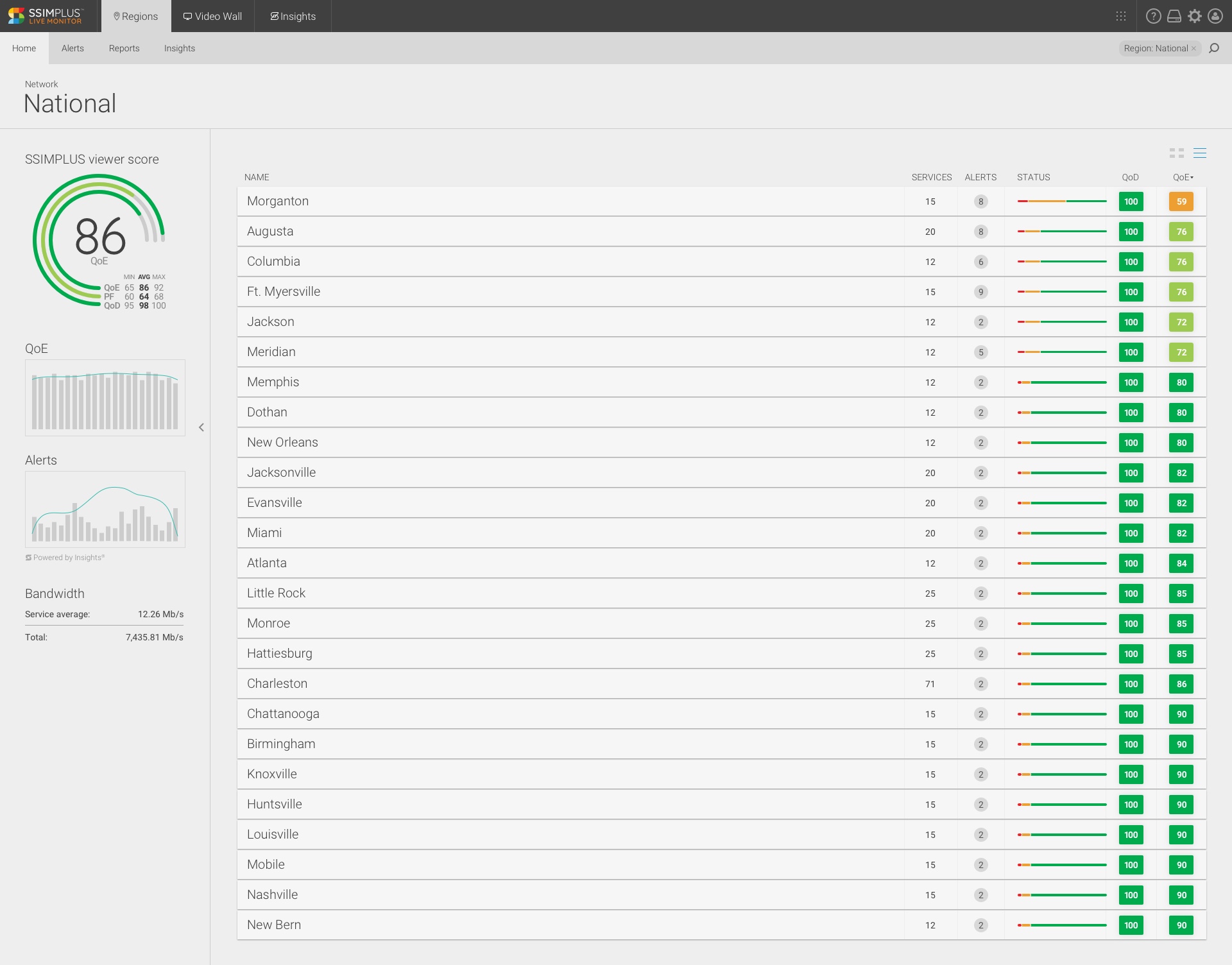Click the Alerts trend chart thumbnail

click(105, 509)
